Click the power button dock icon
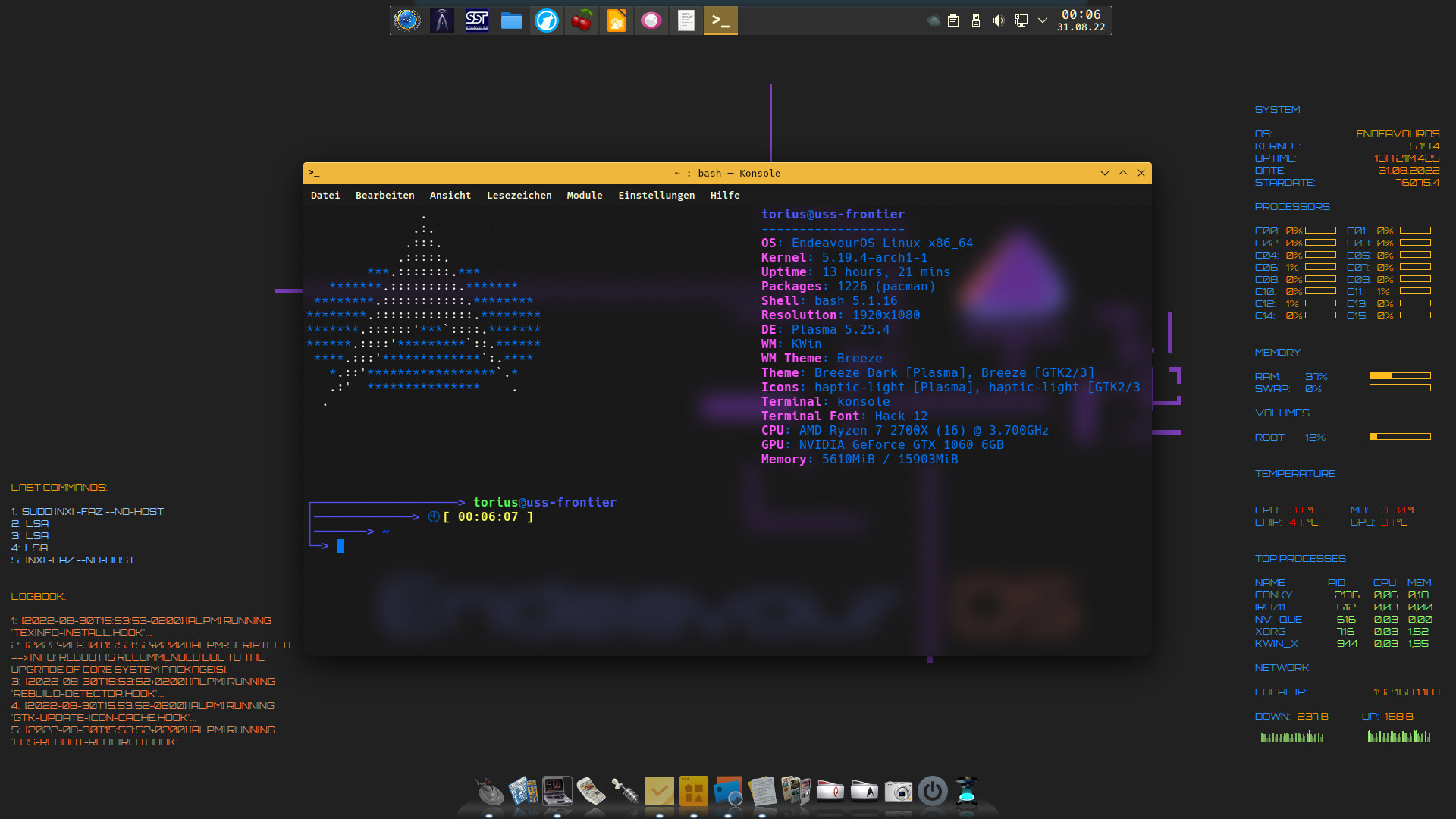 pos(933,791)
